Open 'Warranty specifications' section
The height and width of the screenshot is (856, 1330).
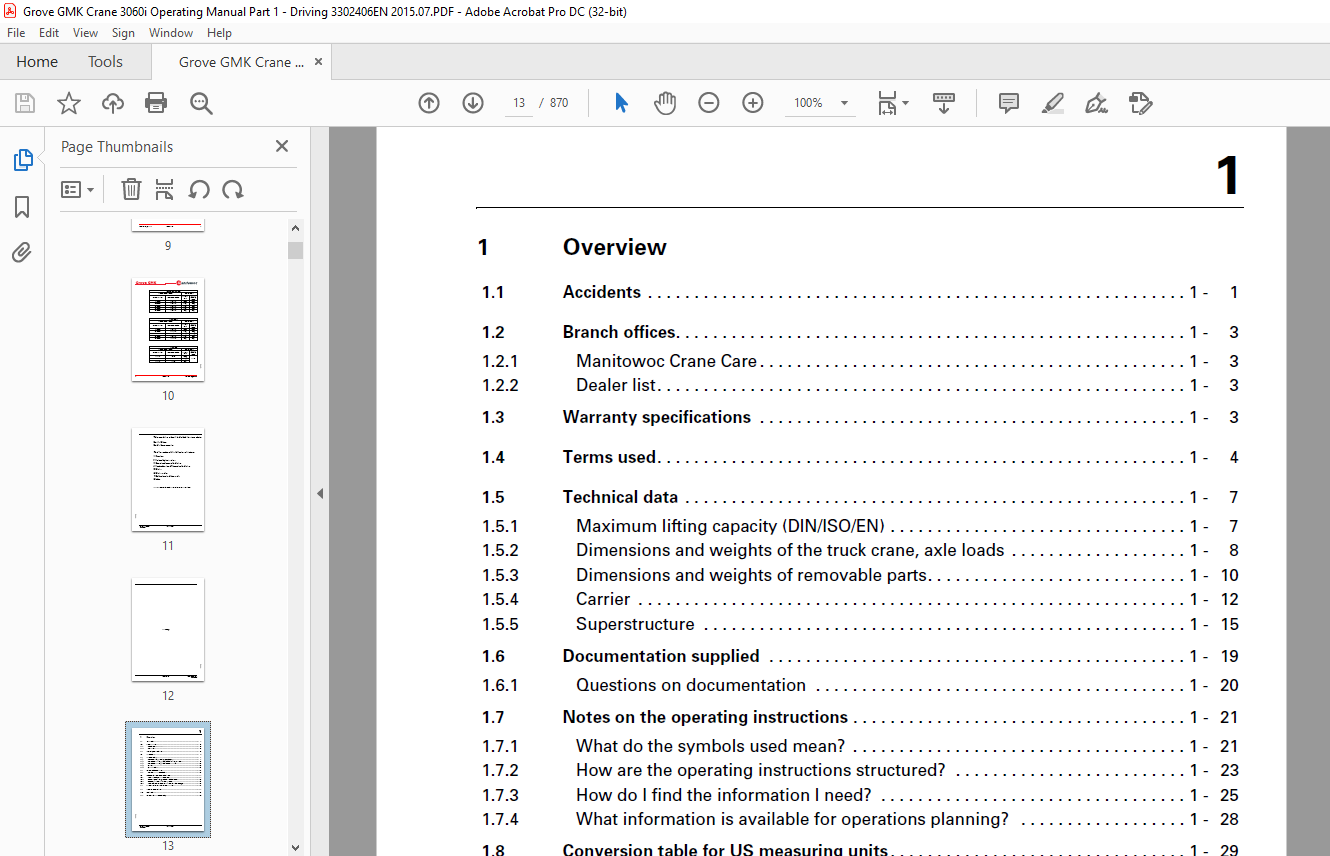(x=657, y=417)
